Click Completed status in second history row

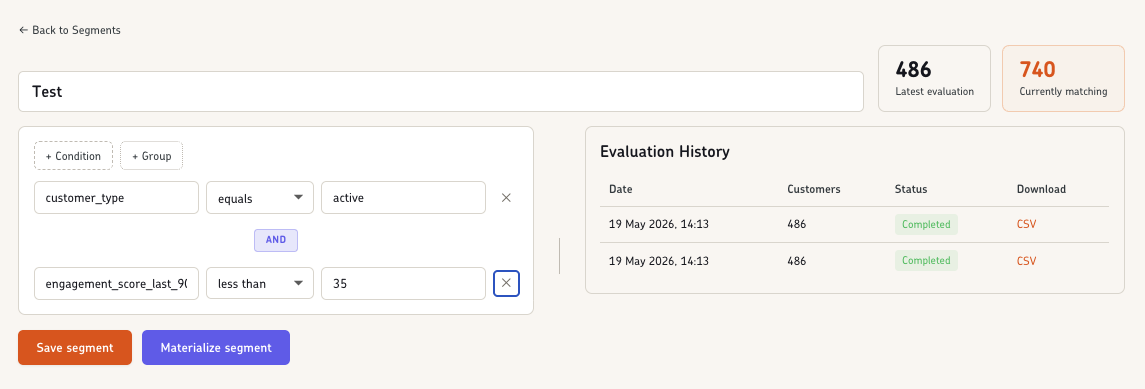coord(926,261)
